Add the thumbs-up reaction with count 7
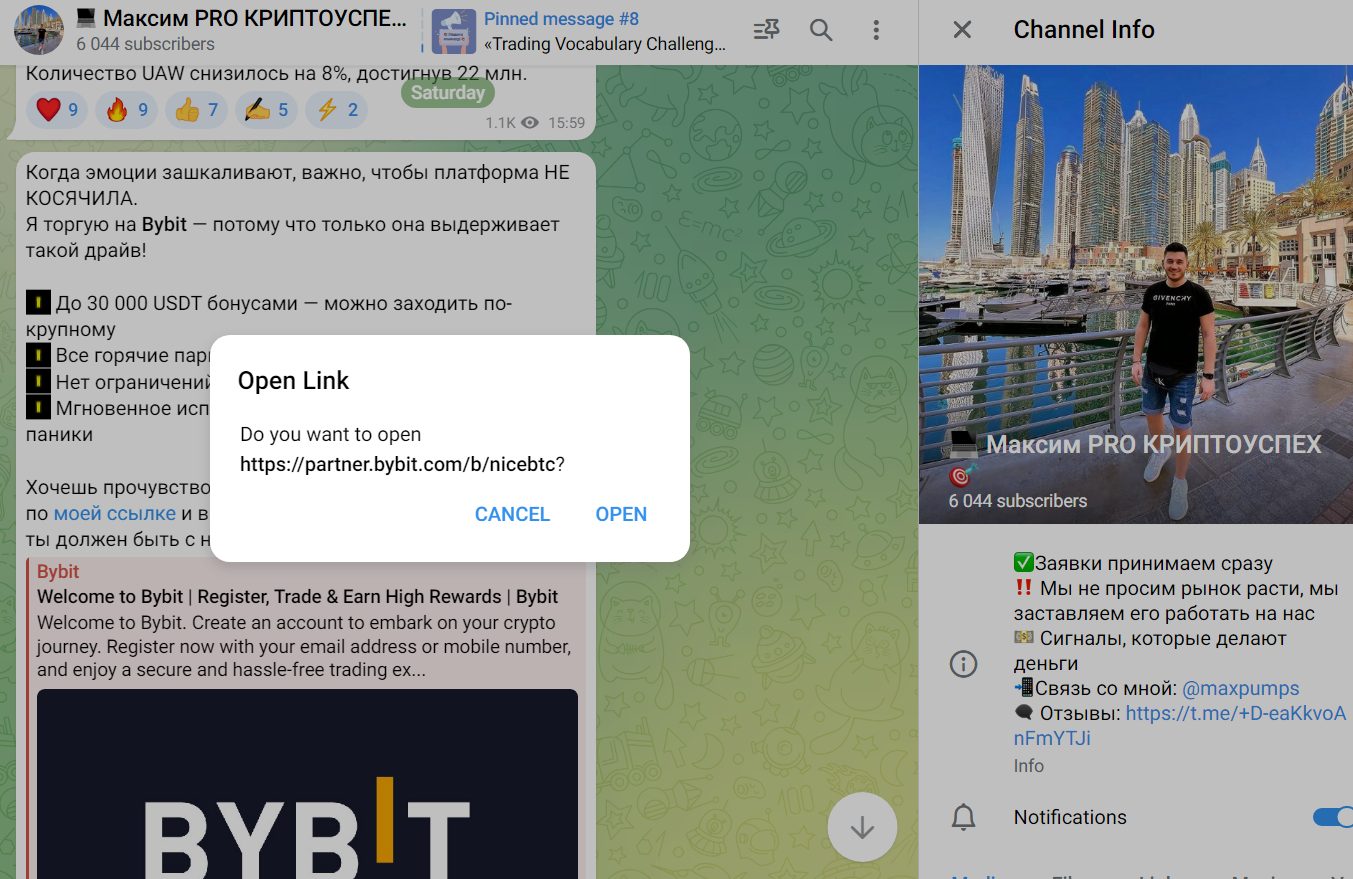Image resolution: width=1353 pixels, height=879 pixels. coord(196,110)
